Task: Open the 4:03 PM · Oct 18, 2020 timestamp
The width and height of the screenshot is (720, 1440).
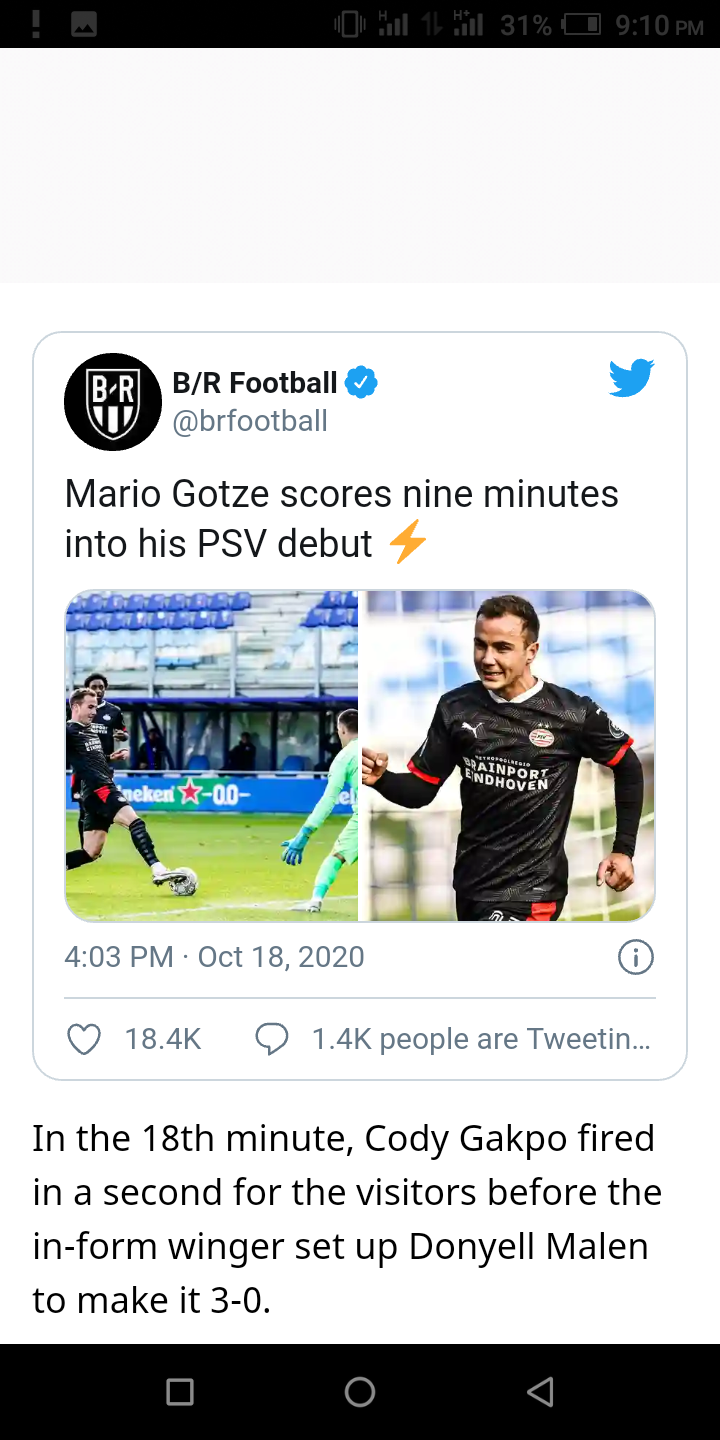Action: pos(214,957)
